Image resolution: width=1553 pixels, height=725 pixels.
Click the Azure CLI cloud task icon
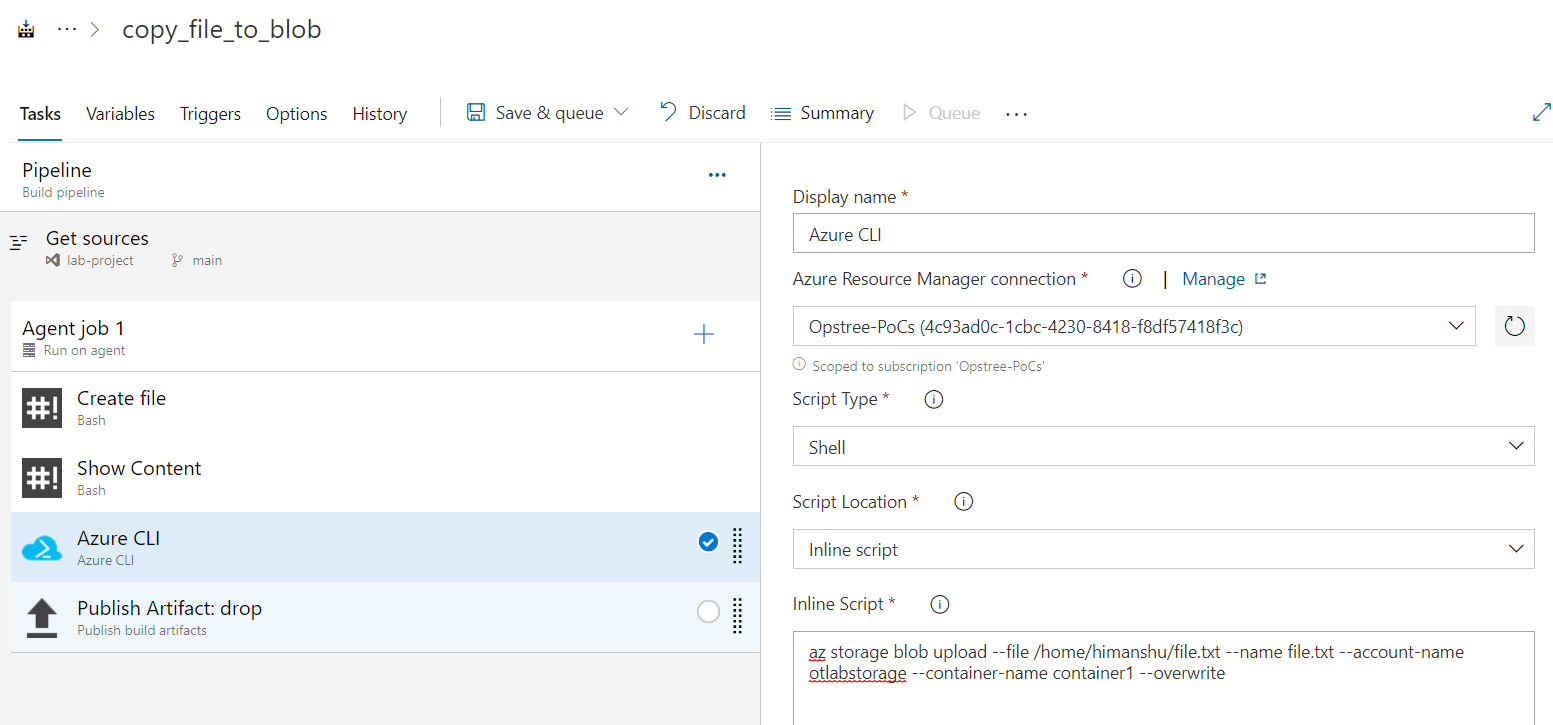(42, 548)
